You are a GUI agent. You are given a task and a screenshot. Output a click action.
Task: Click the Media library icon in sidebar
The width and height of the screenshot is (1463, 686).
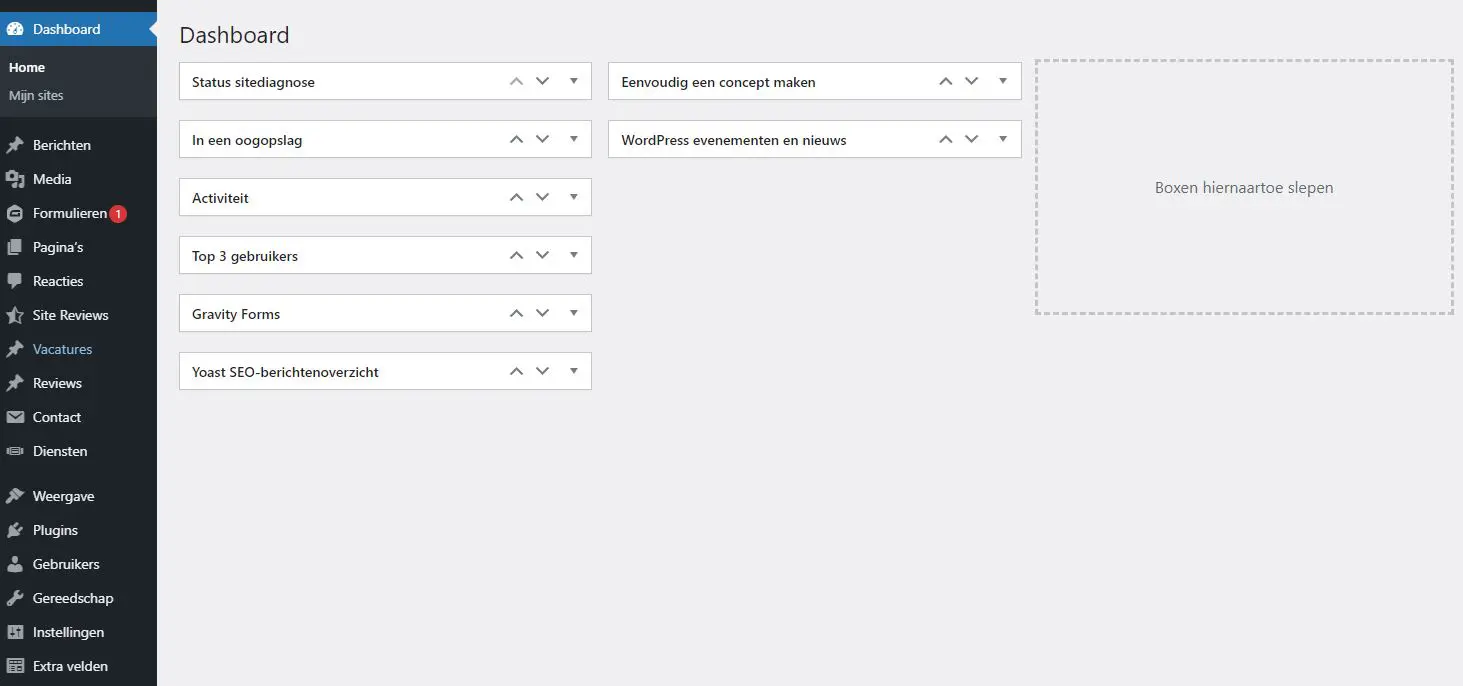(x=15, y=179)
